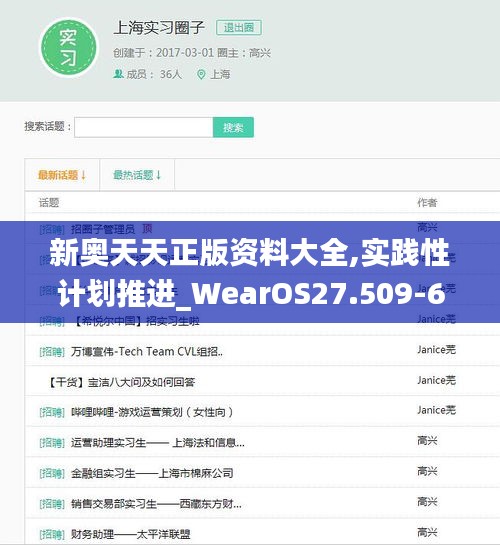The image size is (500, 545).
Task: Switch to the 最热话题 tab
Action: pyautogui.click(x=133, y=175)
